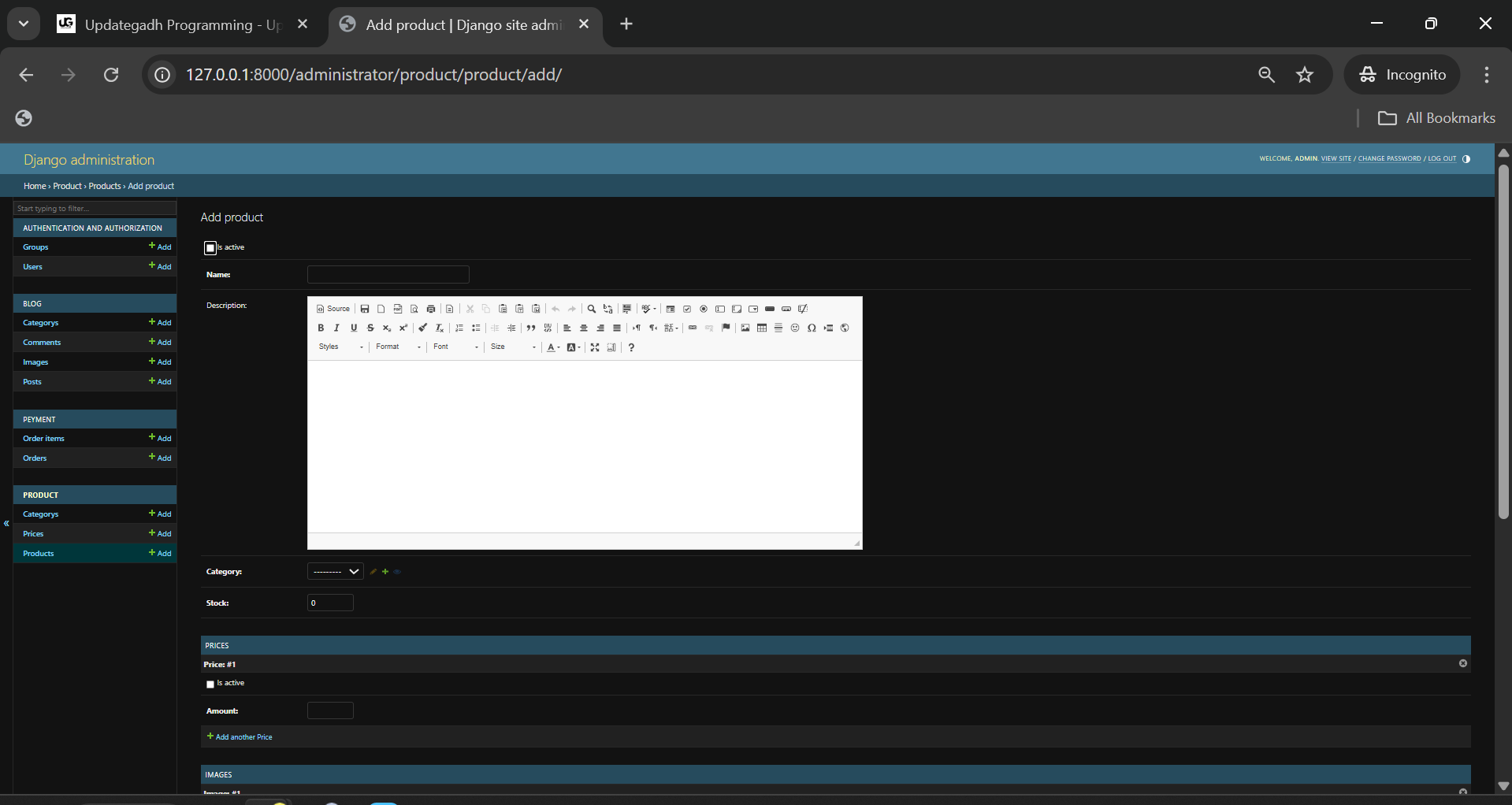This screenshot has height=805, width=1512.
Task: Click the Add another Price link
Action: [x=243, y=737]
